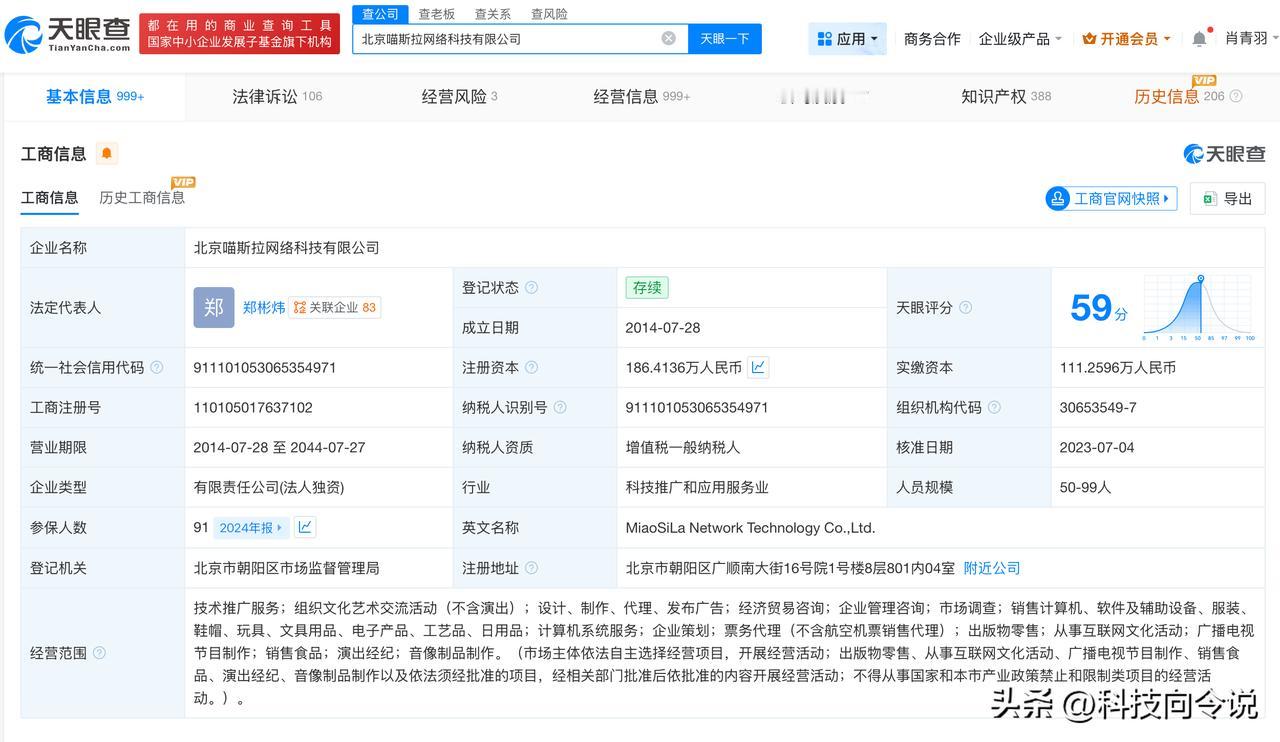Click the 工商注册号 value 110105017637102

253,408
